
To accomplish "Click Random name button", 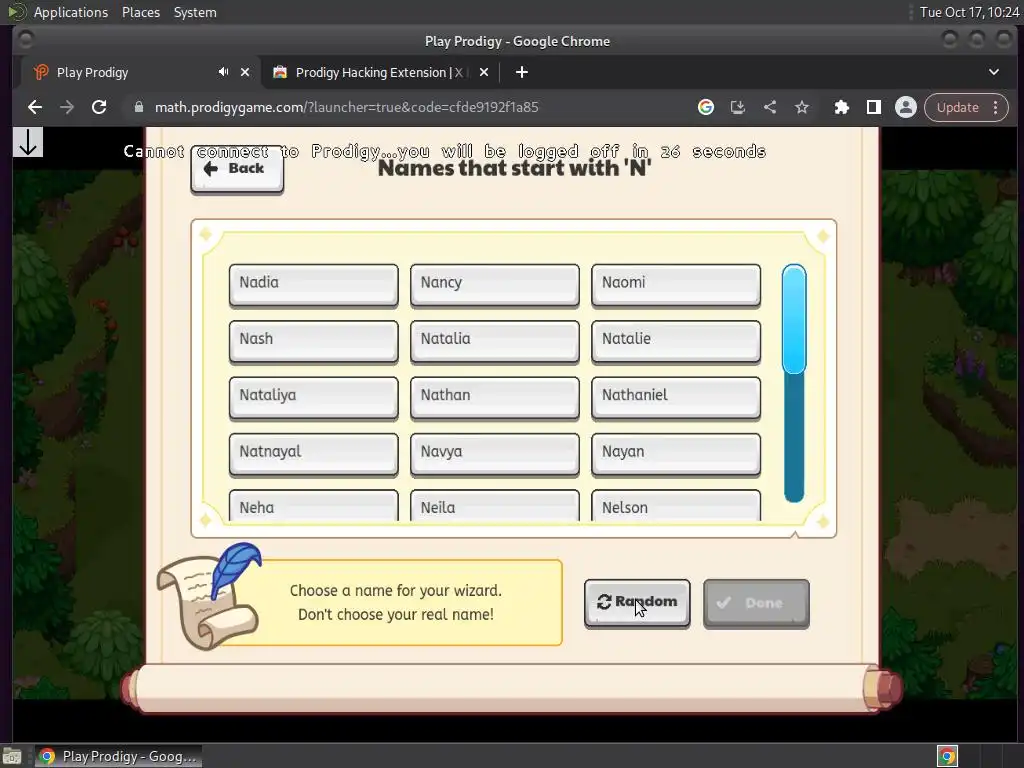I will pos(637,603).
